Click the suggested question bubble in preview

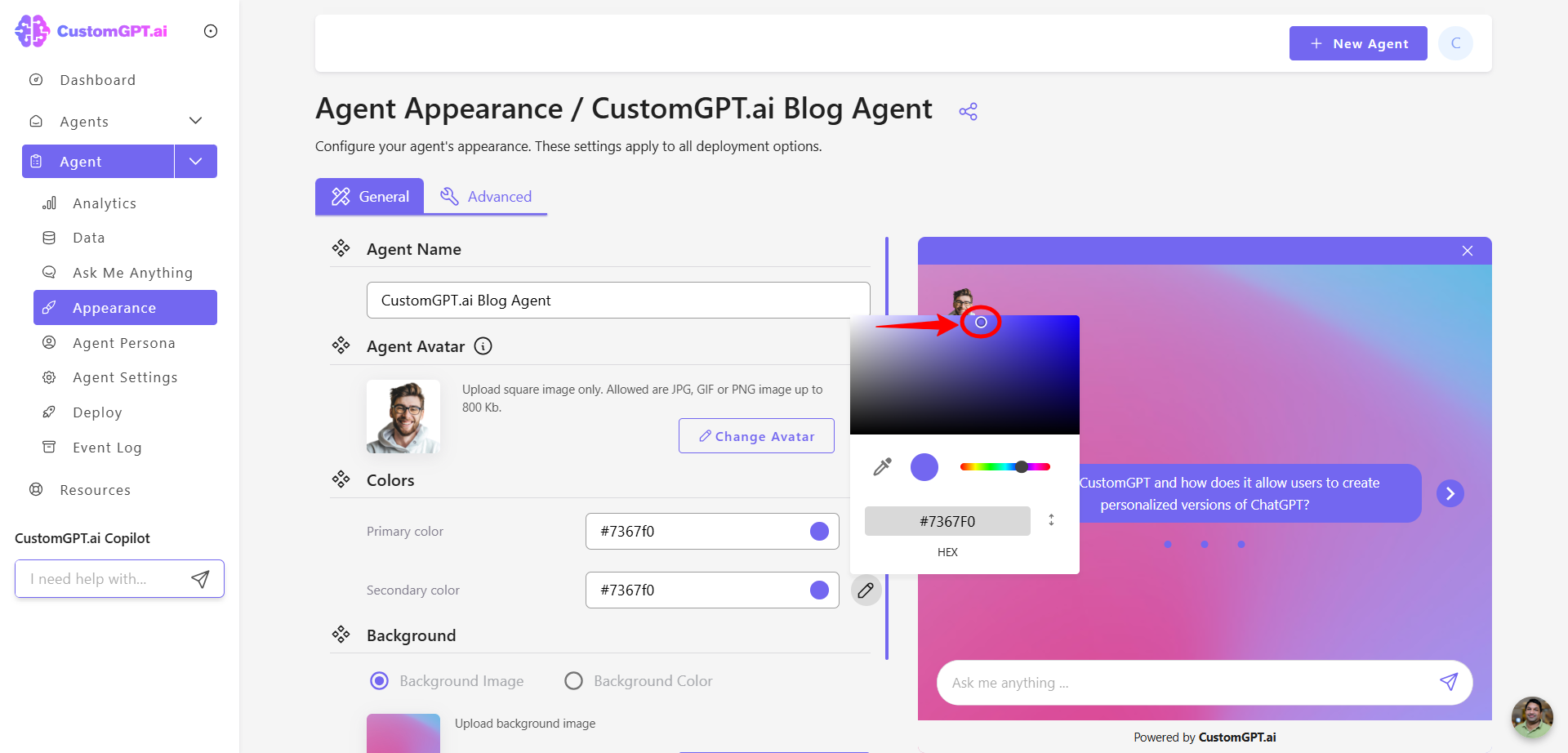(x=1250, y=493)
